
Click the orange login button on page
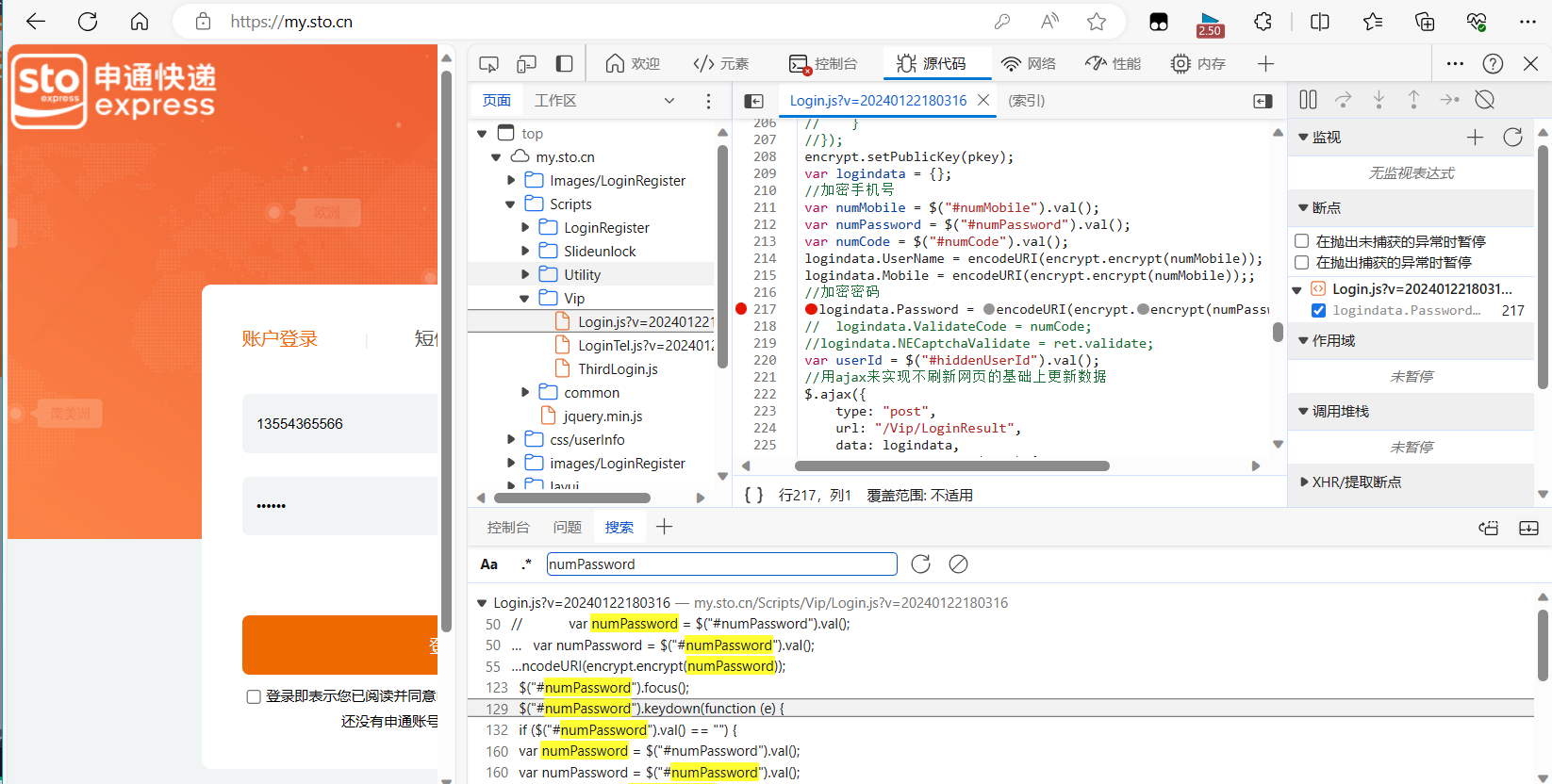click(x=340, y=645)
